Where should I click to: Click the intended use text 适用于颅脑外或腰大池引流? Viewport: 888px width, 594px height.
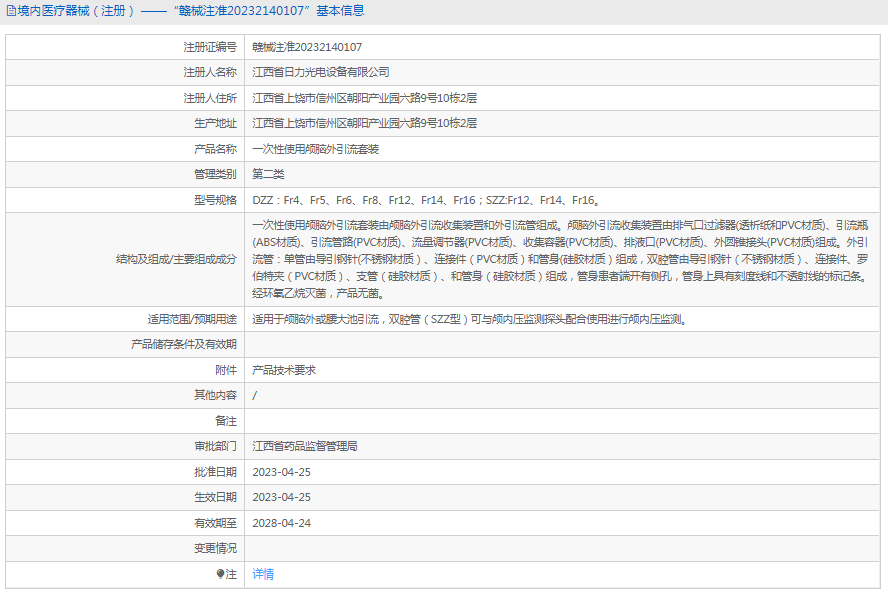pos(469,319)
